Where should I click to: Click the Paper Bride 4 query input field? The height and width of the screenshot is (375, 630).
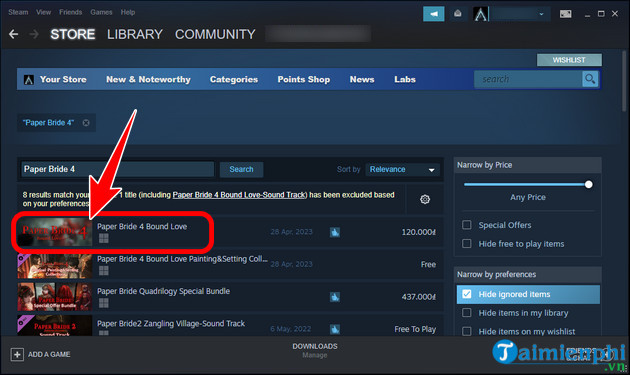pos(117,169)
